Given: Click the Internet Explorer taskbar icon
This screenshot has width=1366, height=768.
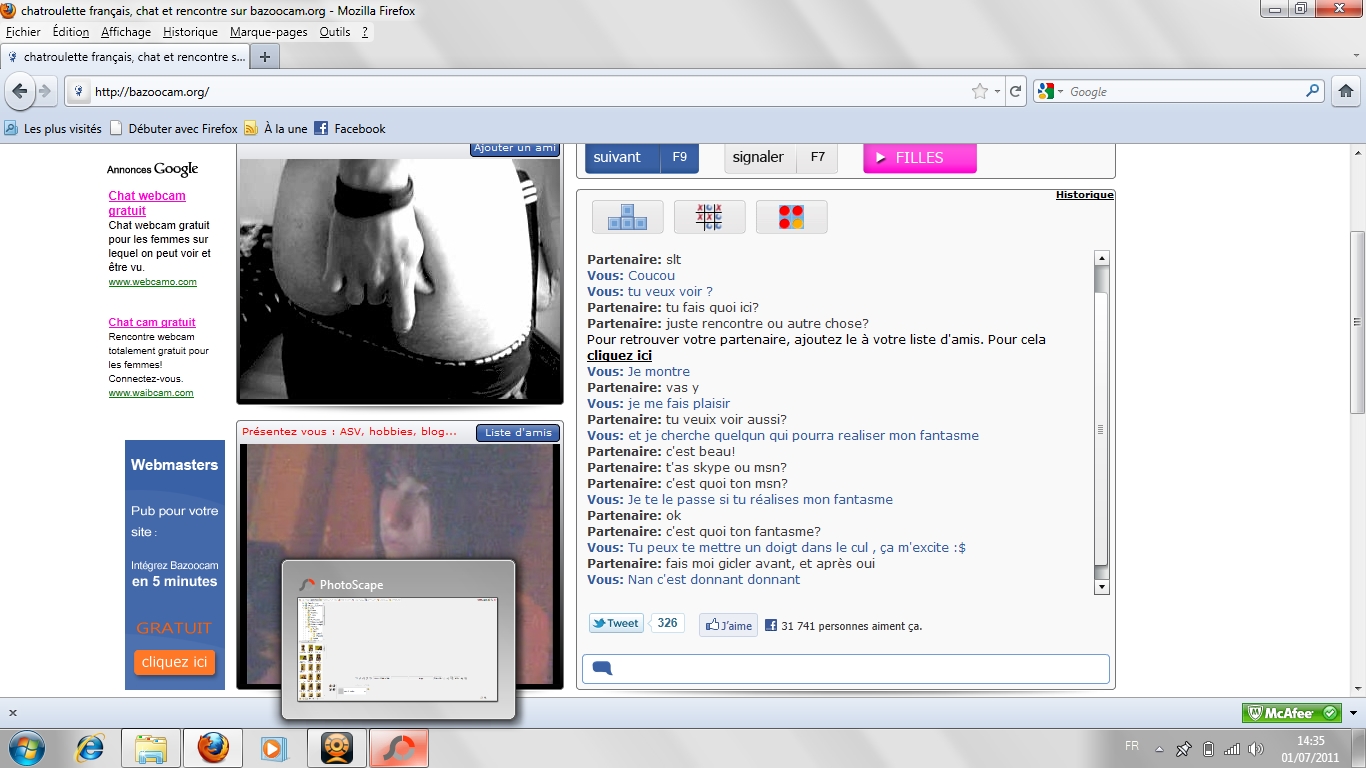Looking at the screenshot, I should (90, 748).
